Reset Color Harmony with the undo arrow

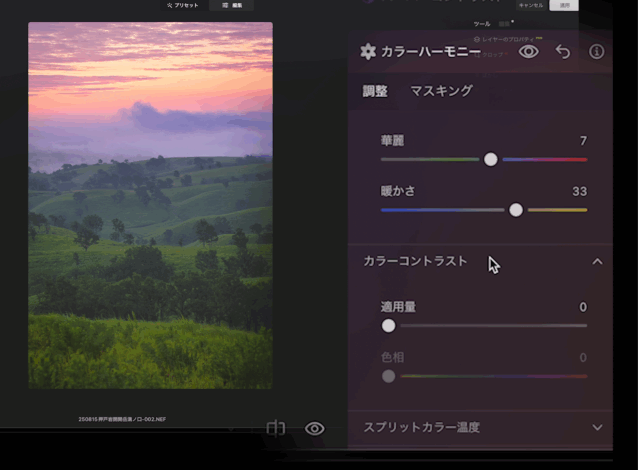pos(563,52)
